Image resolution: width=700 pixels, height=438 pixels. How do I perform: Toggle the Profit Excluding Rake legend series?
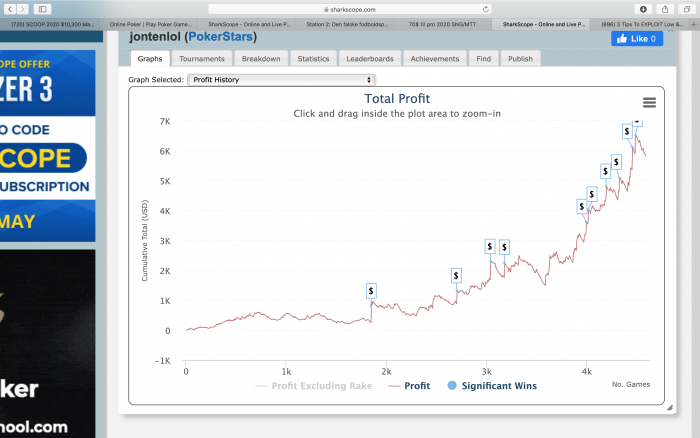[x=314, y=386]
